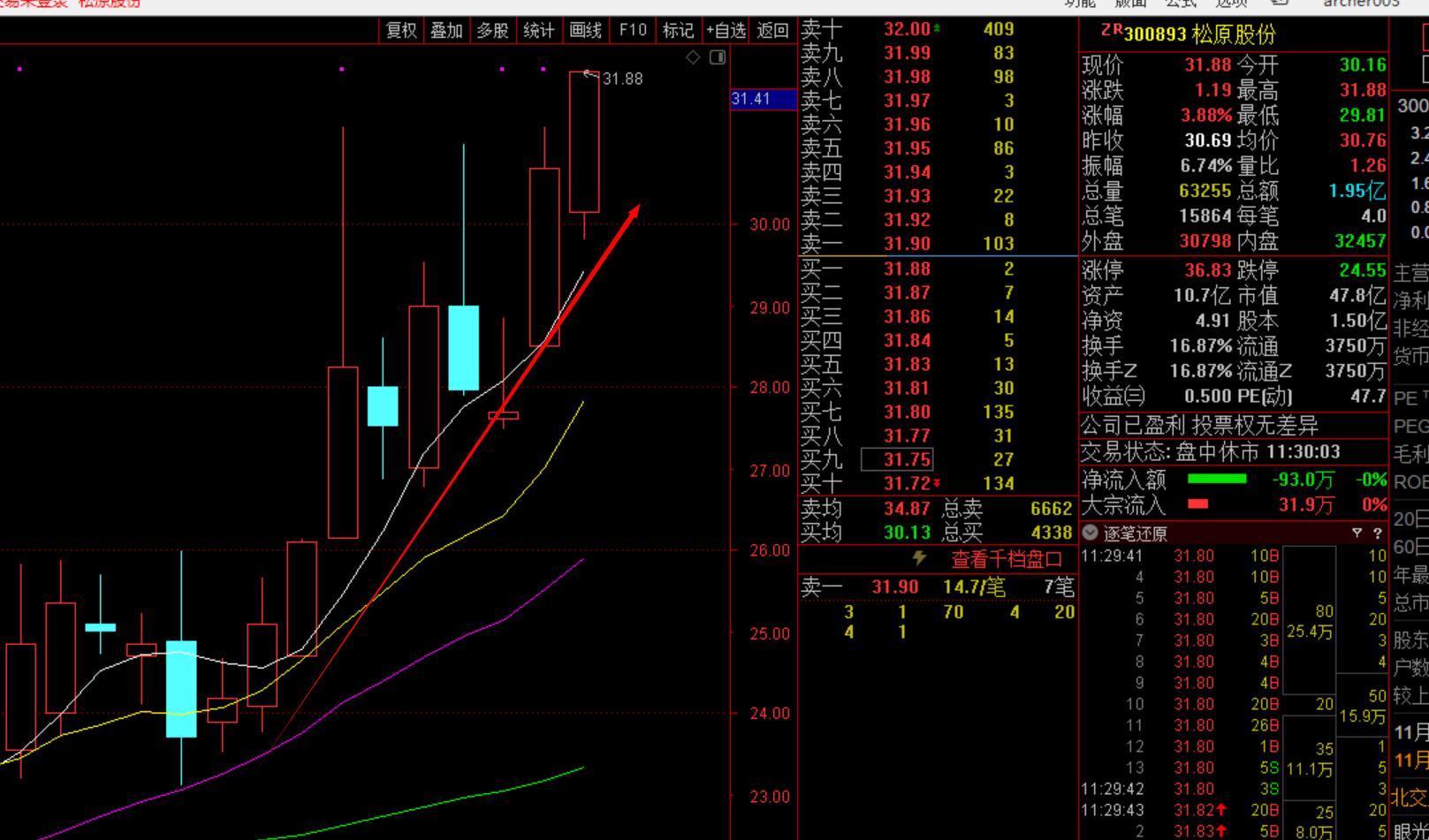The height and width of the screenshot is (840, 1429).
Task: Click the 买一 price 31.88
Action: point(907,269)
